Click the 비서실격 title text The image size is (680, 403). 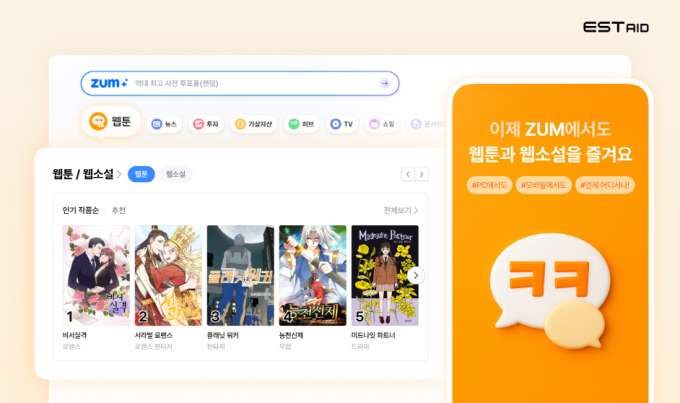coord(75,335)
